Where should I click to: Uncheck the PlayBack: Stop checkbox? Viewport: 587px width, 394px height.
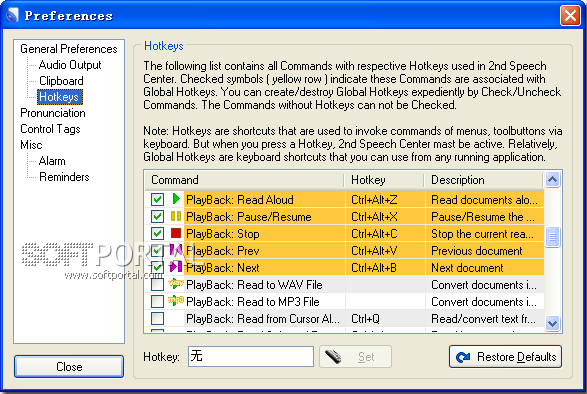point(157,234)
